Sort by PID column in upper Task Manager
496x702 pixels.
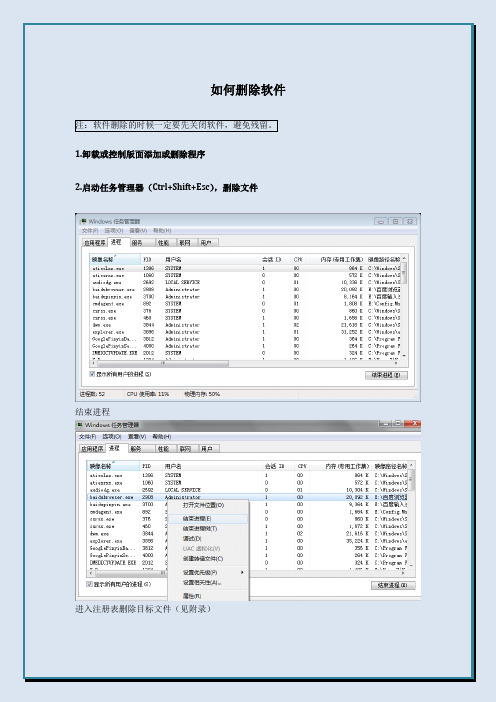tap(151, 259)
